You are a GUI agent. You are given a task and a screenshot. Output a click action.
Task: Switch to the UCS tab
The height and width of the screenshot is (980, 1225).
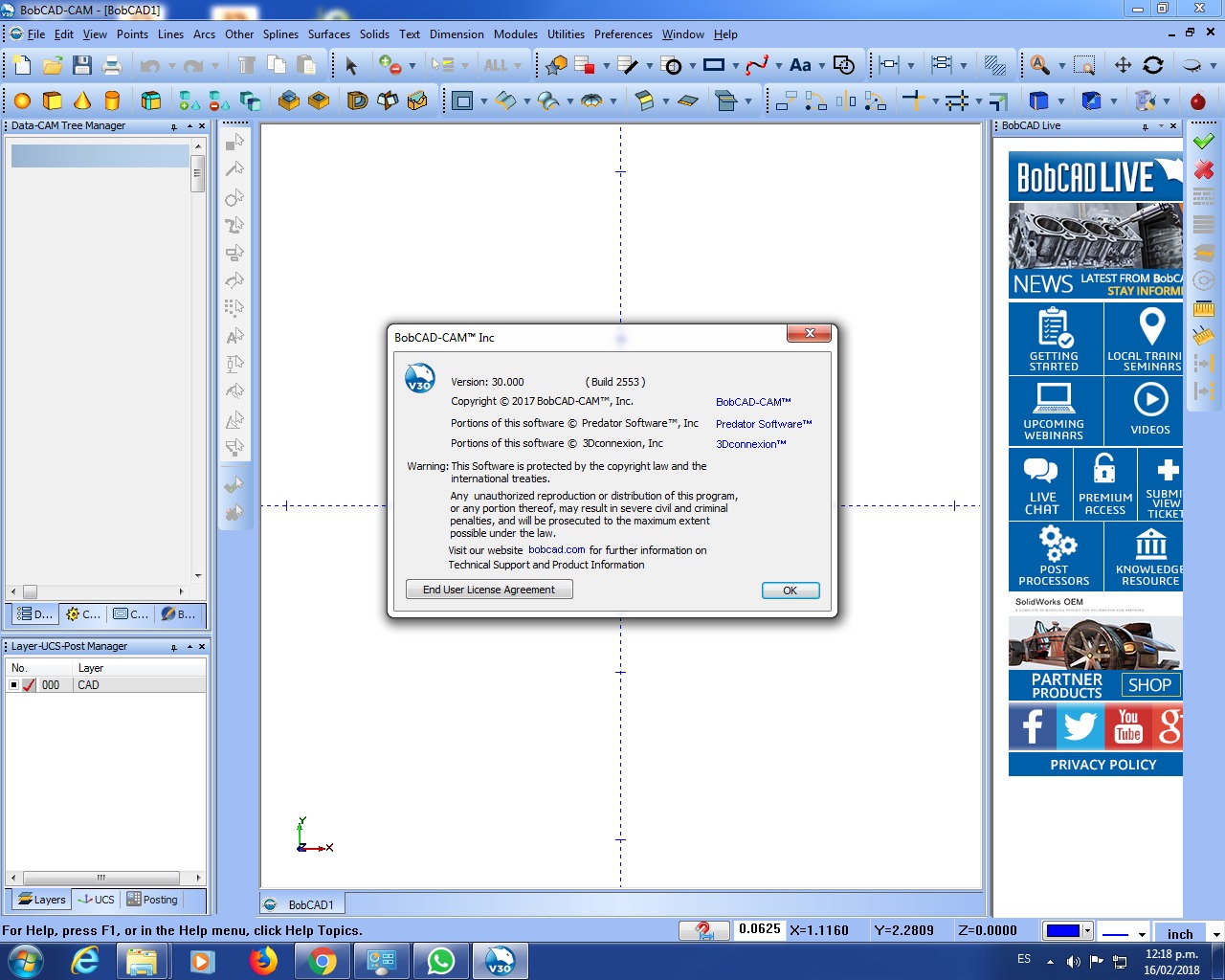click(96, 900)
